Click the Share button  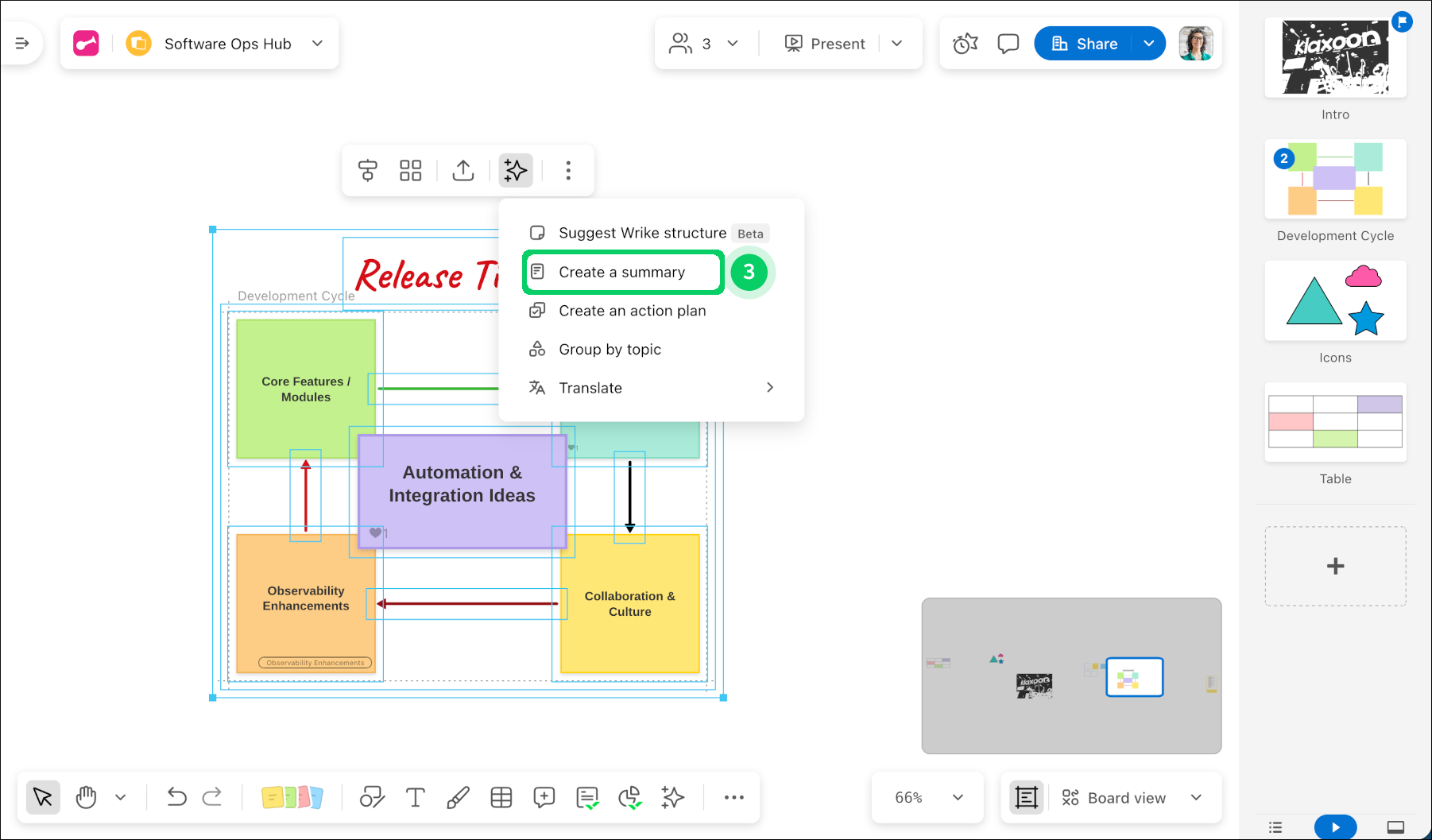pyautogui.click(x=1084, y=44)
